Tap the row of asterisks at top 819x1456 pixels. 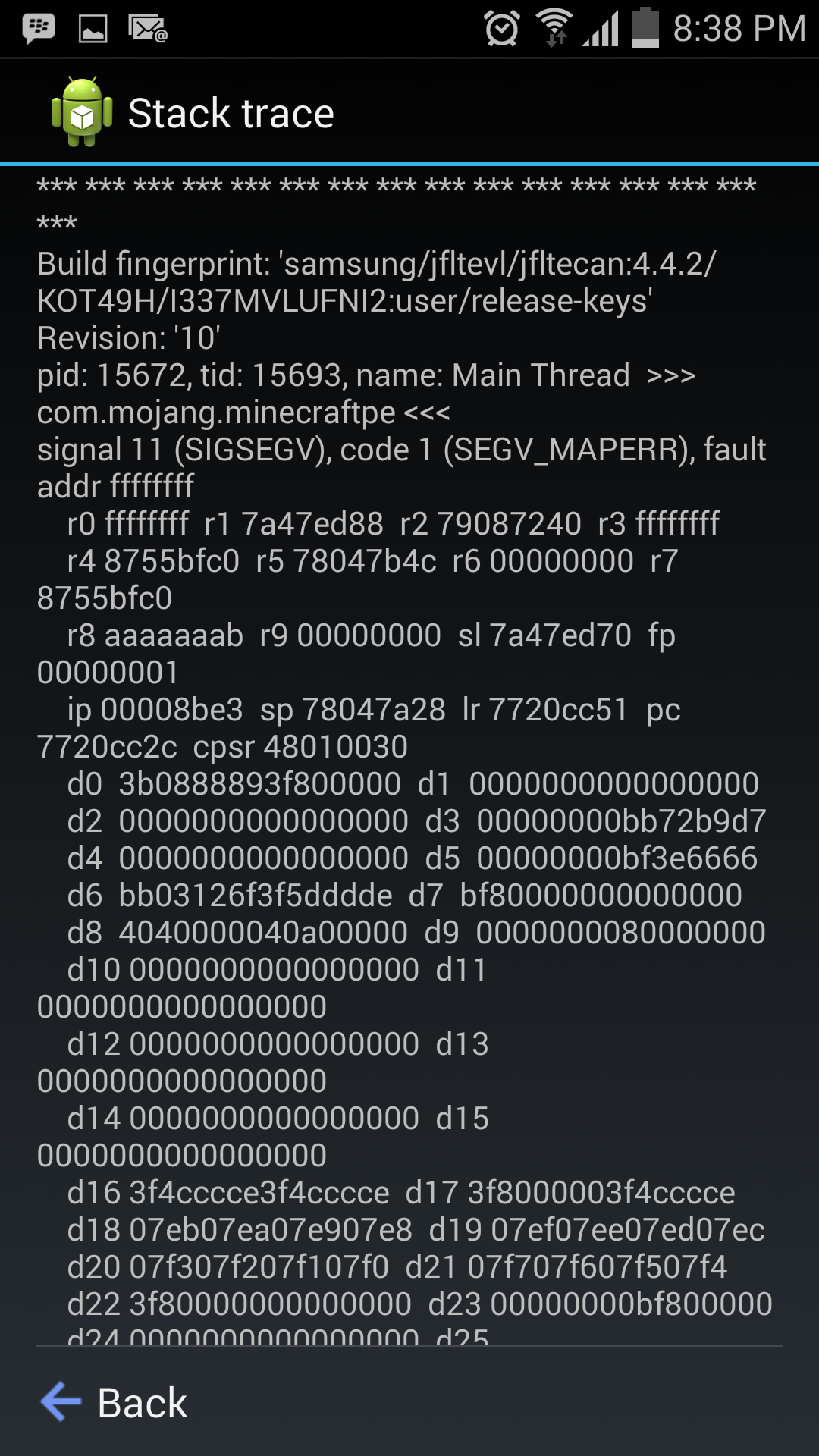pyautogui.click(x=397, y=205)
